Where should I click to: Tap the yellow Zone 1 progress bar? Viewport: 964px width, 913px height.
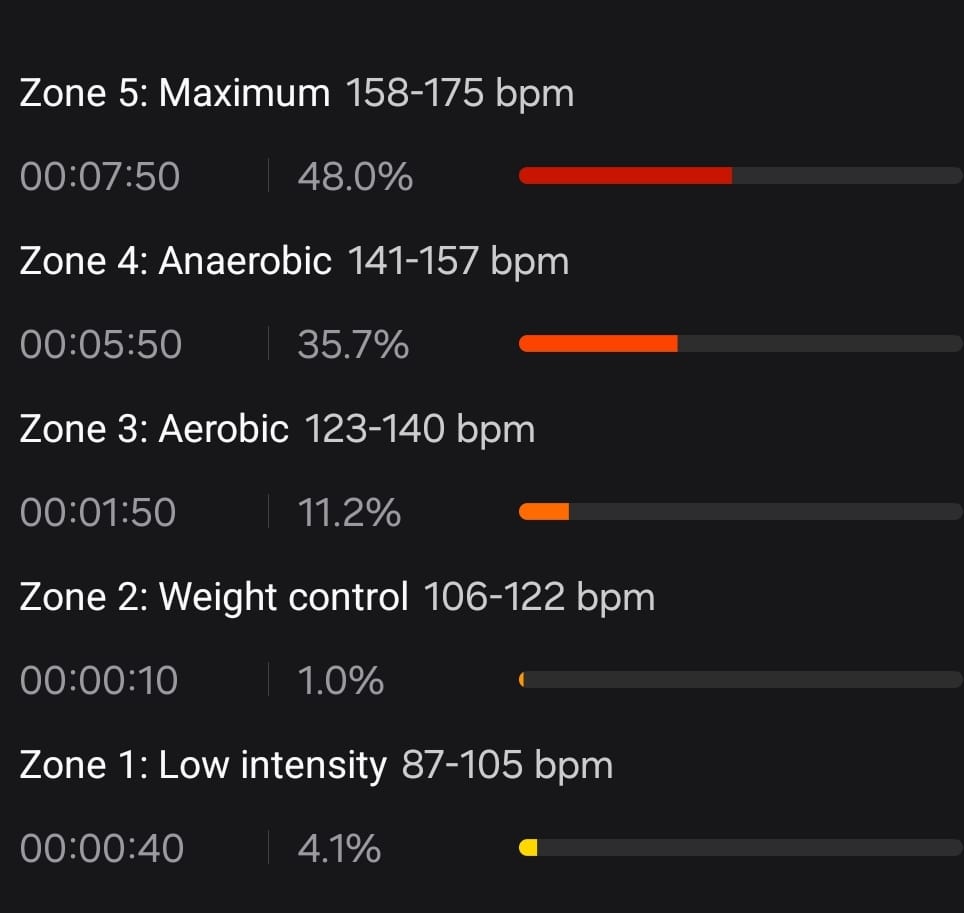[529, 848]
